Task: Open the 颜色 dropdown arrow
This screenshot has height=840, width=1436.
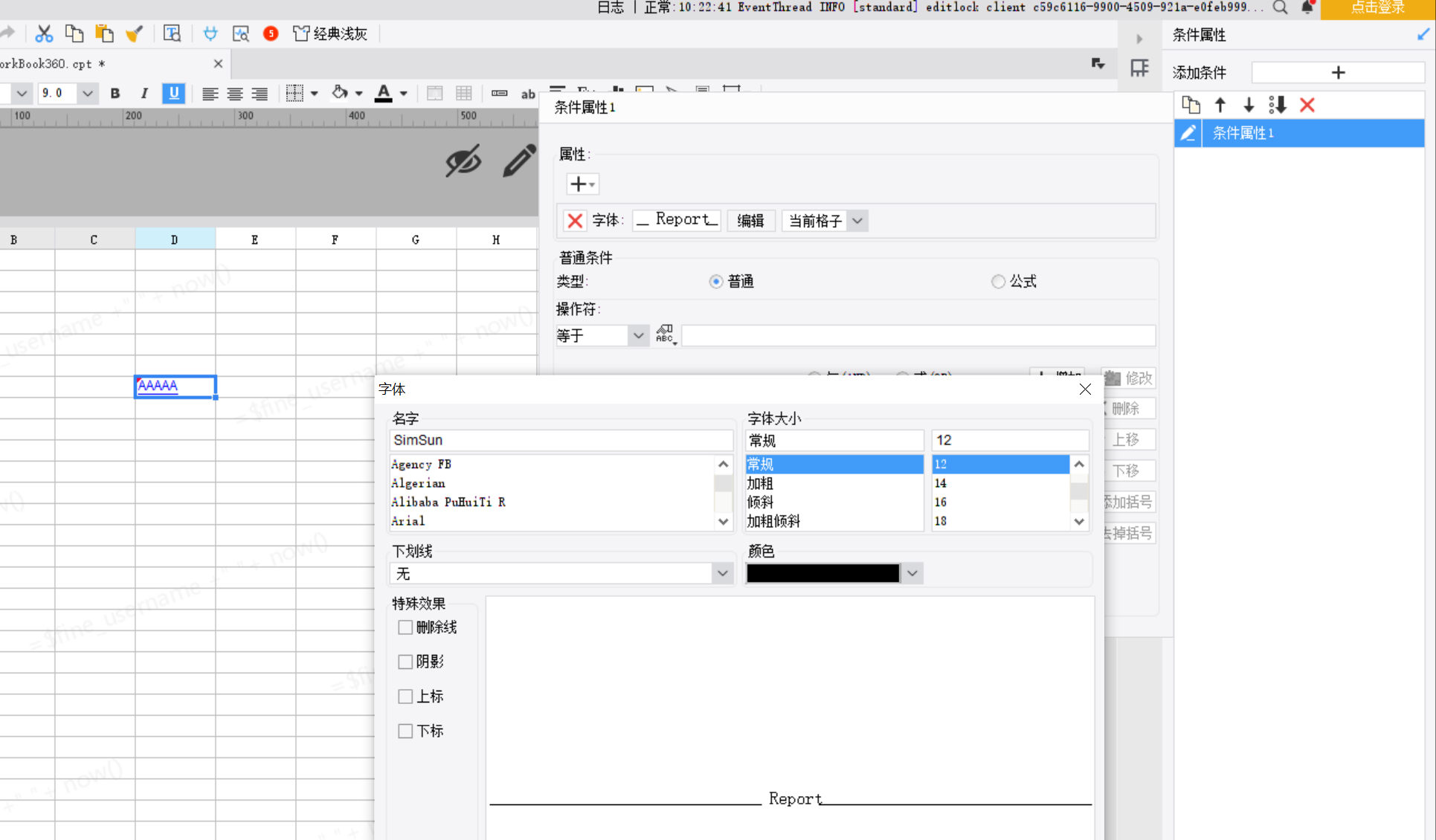Action: pyautogui.click(x=912, y=573)
